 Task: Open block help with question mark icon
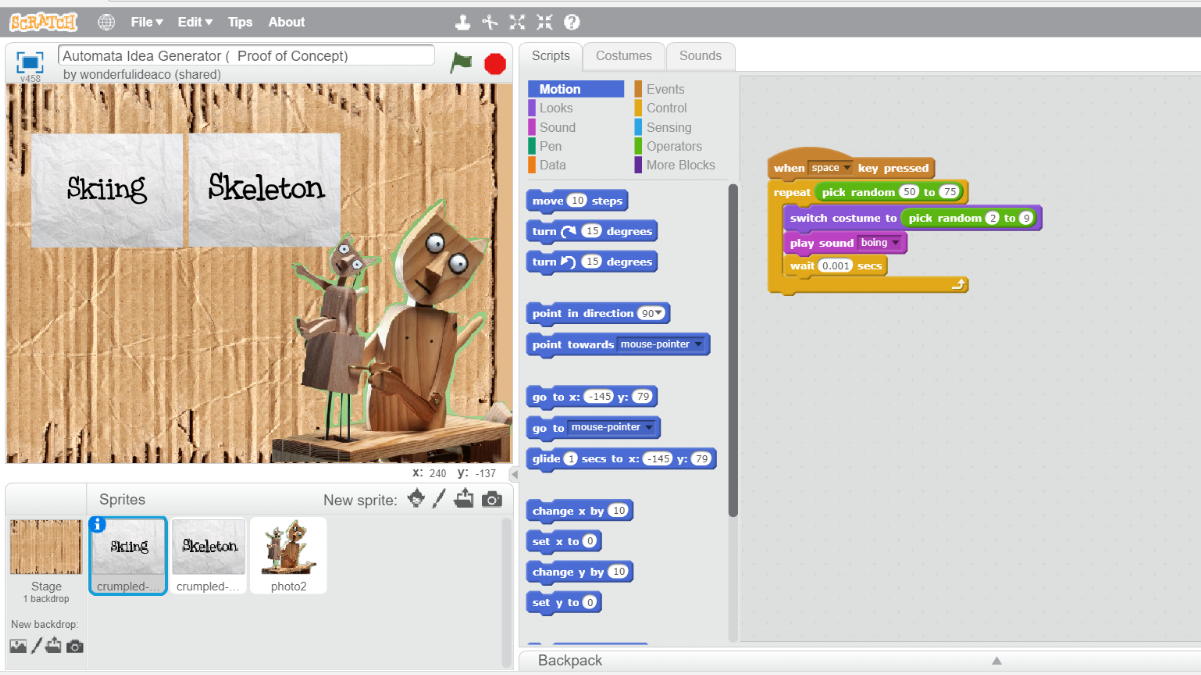pos(571,21)
